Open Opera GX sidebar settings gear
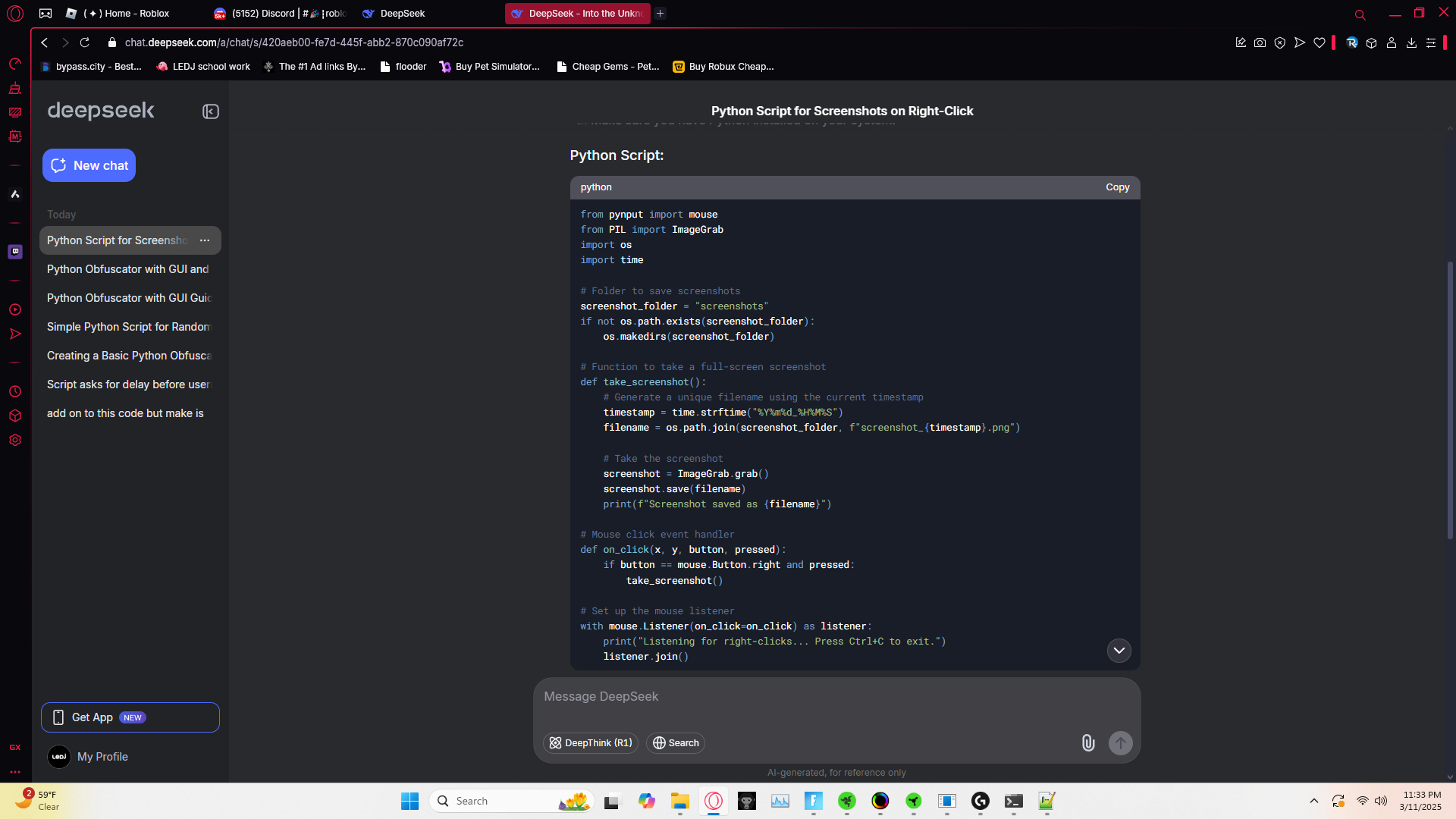Screen dimensions: 1456x819 click(x=15, y=440)
